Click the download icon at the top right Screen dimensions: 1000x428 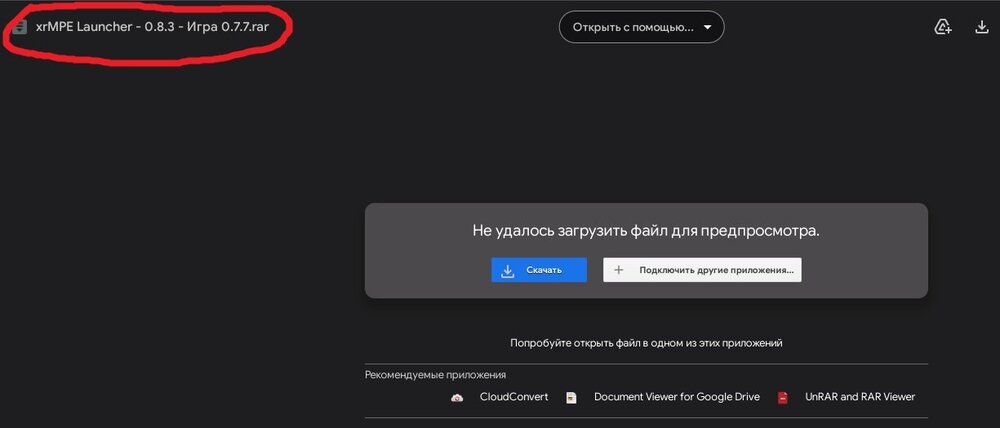pyautogui.click(x=982, y=27)
